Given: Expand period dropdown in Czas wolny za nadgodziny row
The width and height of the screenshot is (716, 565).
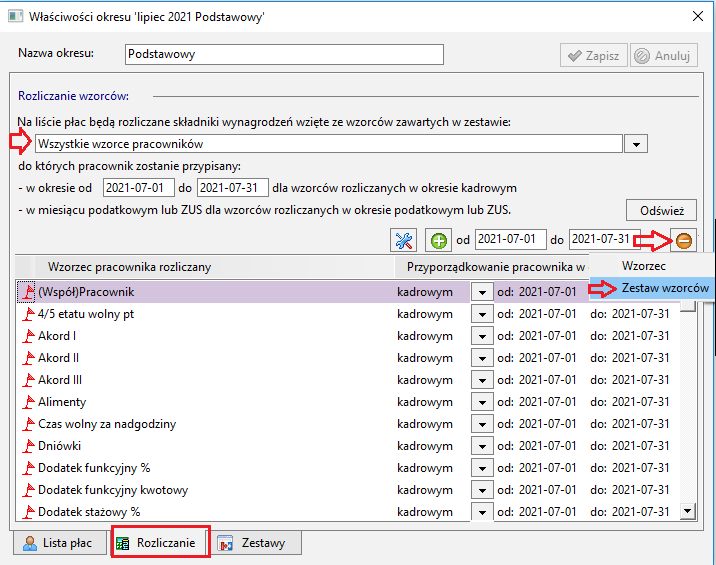Looking at the screenshot, I should pyautogui.click(x=482, y=424).
